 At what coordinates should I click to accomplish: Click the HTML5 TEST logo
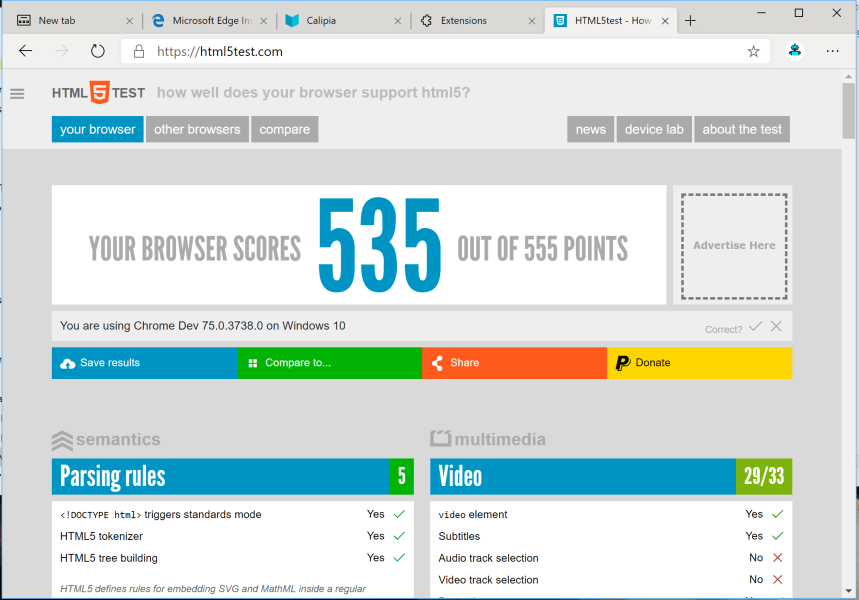coord(99,93)
